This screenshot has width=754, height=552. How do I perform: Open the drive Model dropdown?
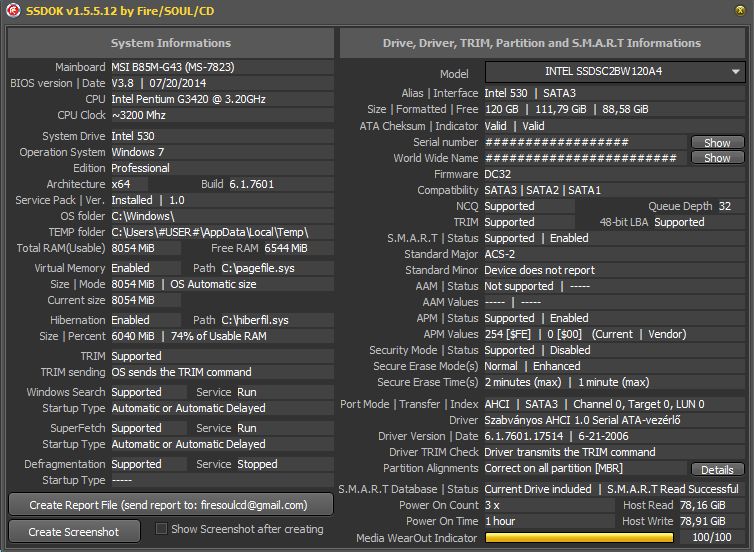(x=615, y=72)
